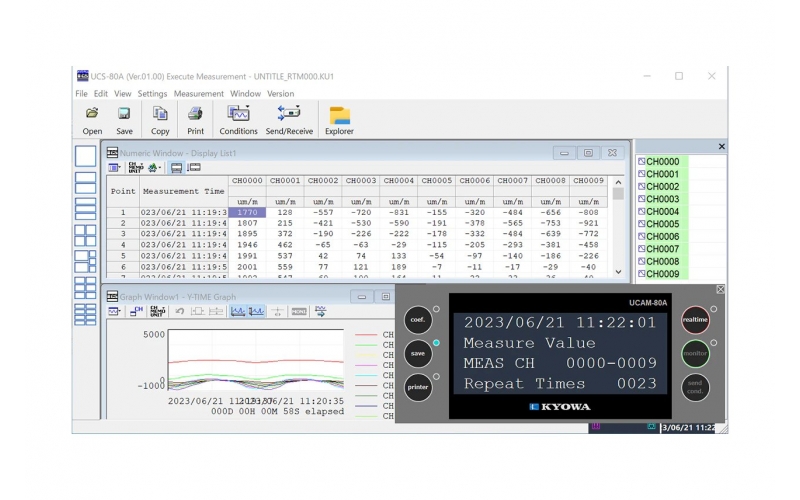Viewport: 800px width, 500px height.
Task: Click the numeric table scrollbar up arrow
Action: tap(618, 182)
